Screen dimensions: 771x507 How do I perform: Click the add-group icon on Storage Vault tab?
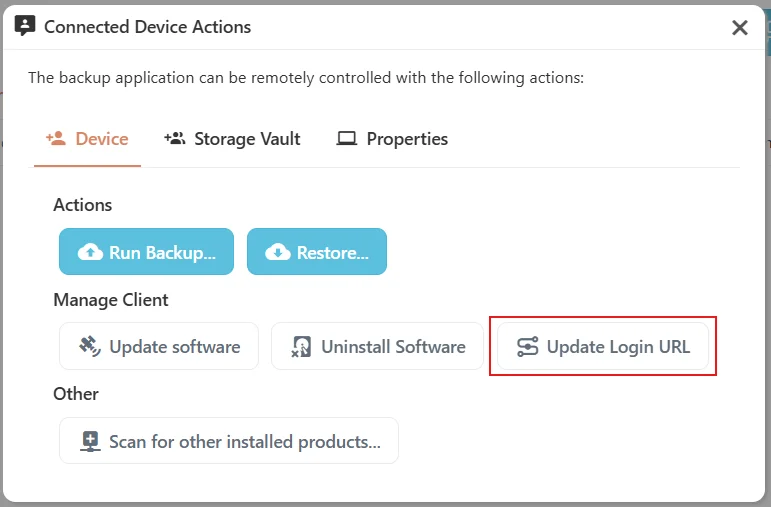(175, 138)
